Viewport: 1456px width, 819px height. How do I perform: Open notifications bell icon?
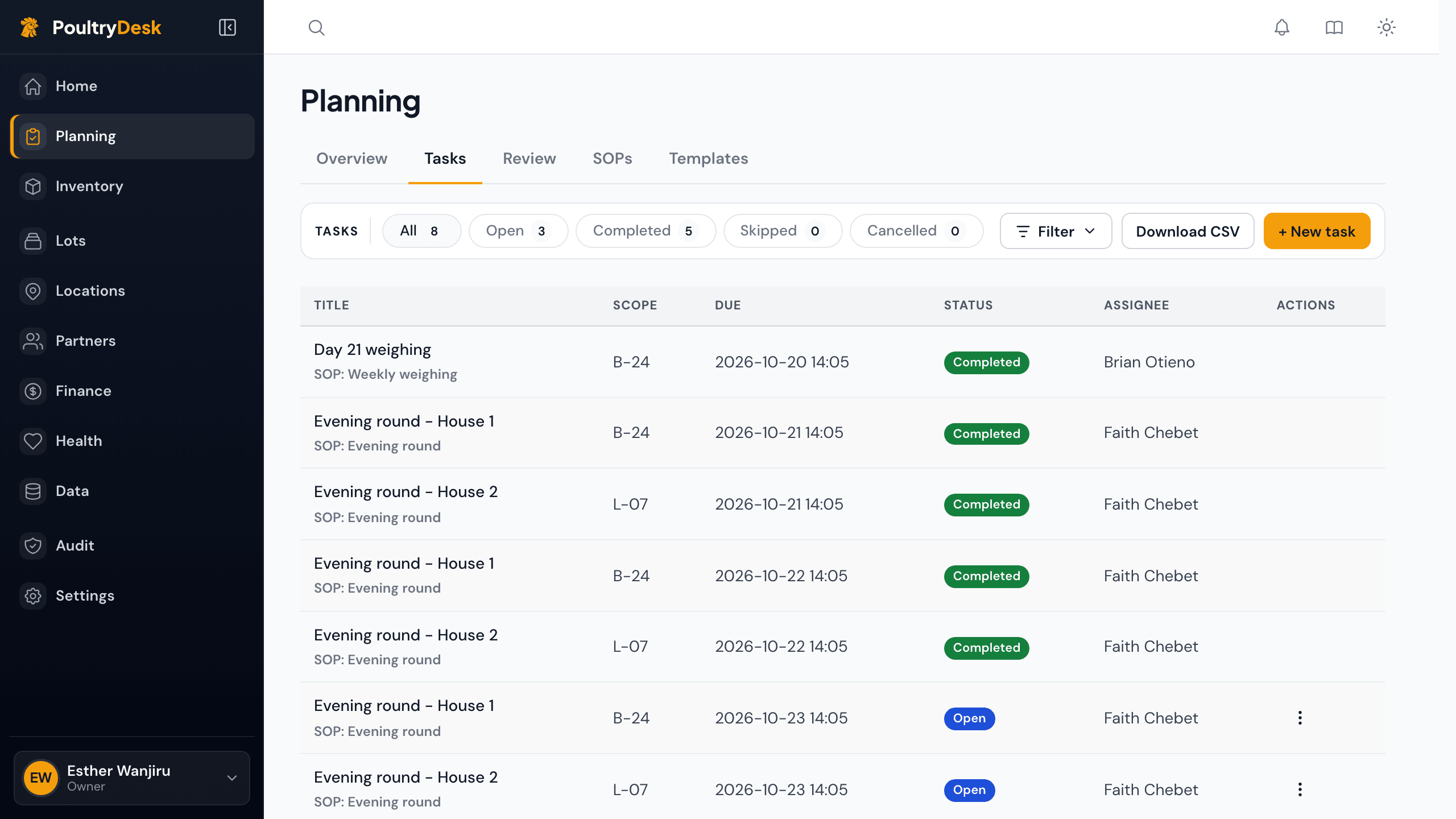[x=1281, y=27]
